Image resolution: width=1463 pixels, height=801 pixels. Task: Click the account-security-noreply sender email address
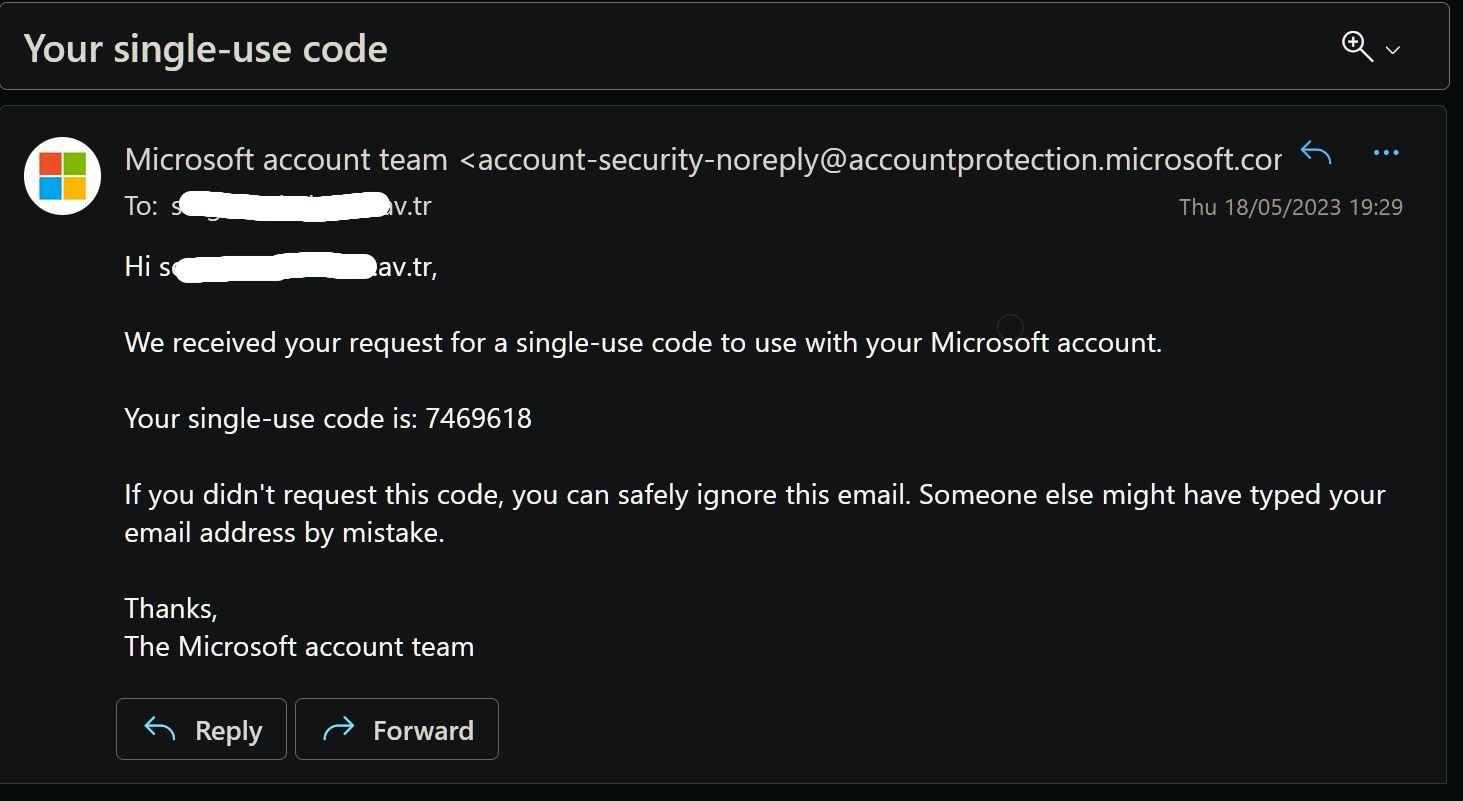(x=870, y=159)
